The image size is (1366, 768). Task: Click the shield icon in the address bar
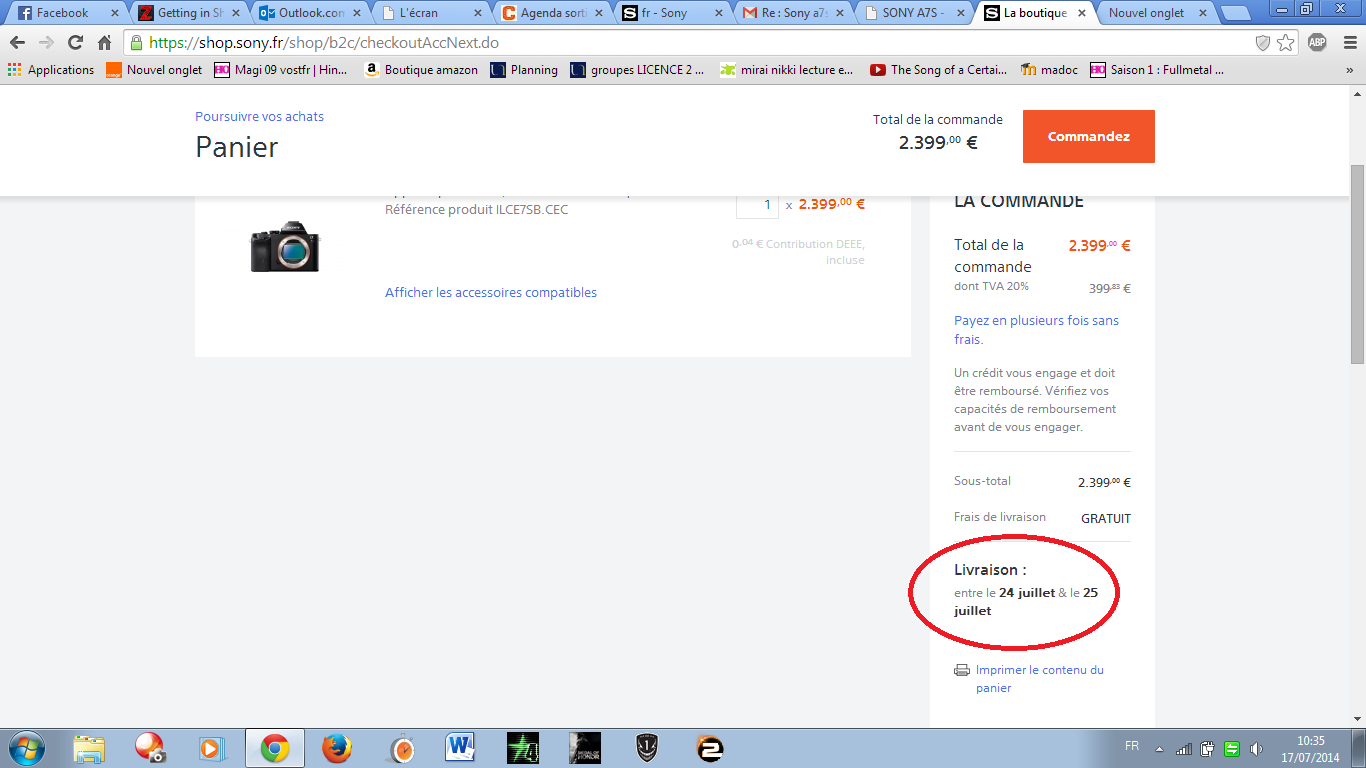coord(1263,43)
